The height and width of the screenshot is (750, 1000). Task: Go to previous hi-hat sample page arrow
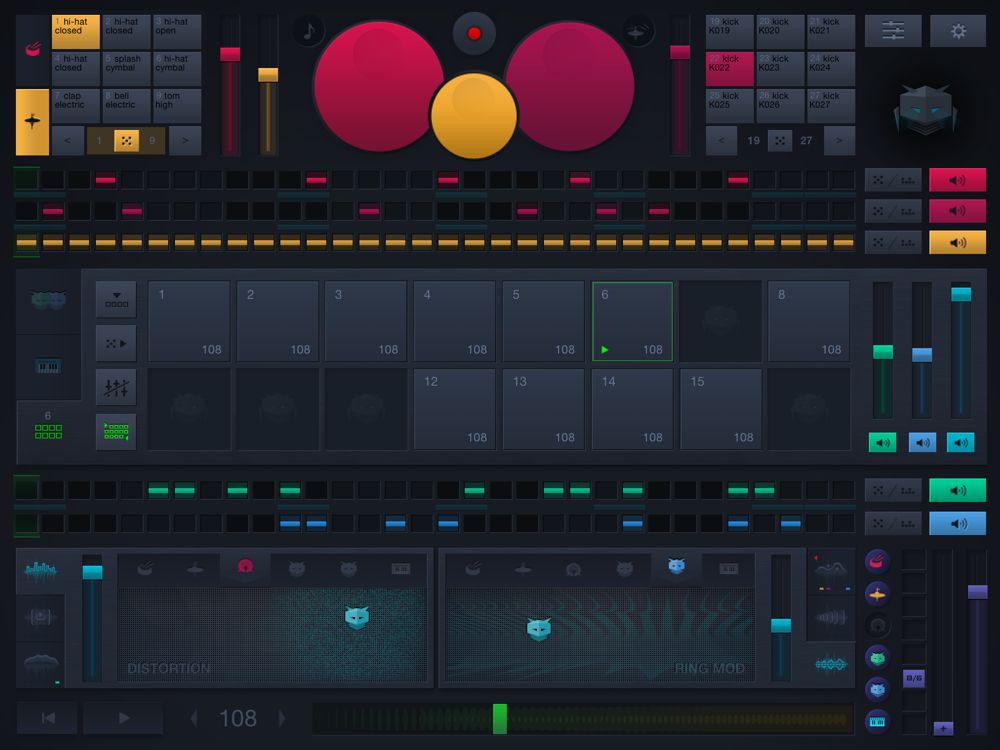(x=68, y=140)
